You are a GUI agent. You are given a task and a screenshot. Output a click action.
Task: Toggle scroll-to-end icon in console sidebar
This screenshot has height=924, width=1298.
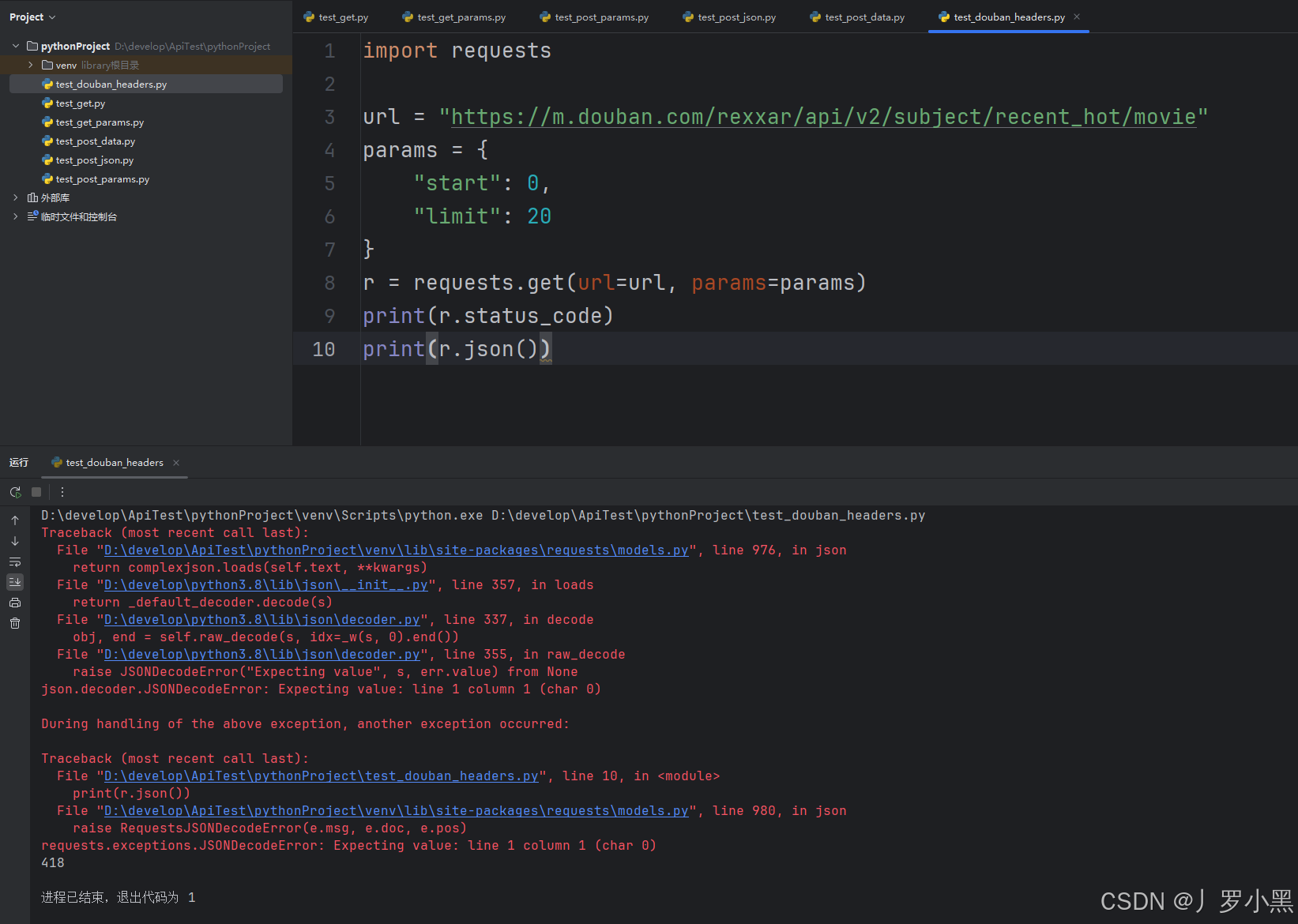click(x=15, y=582)
